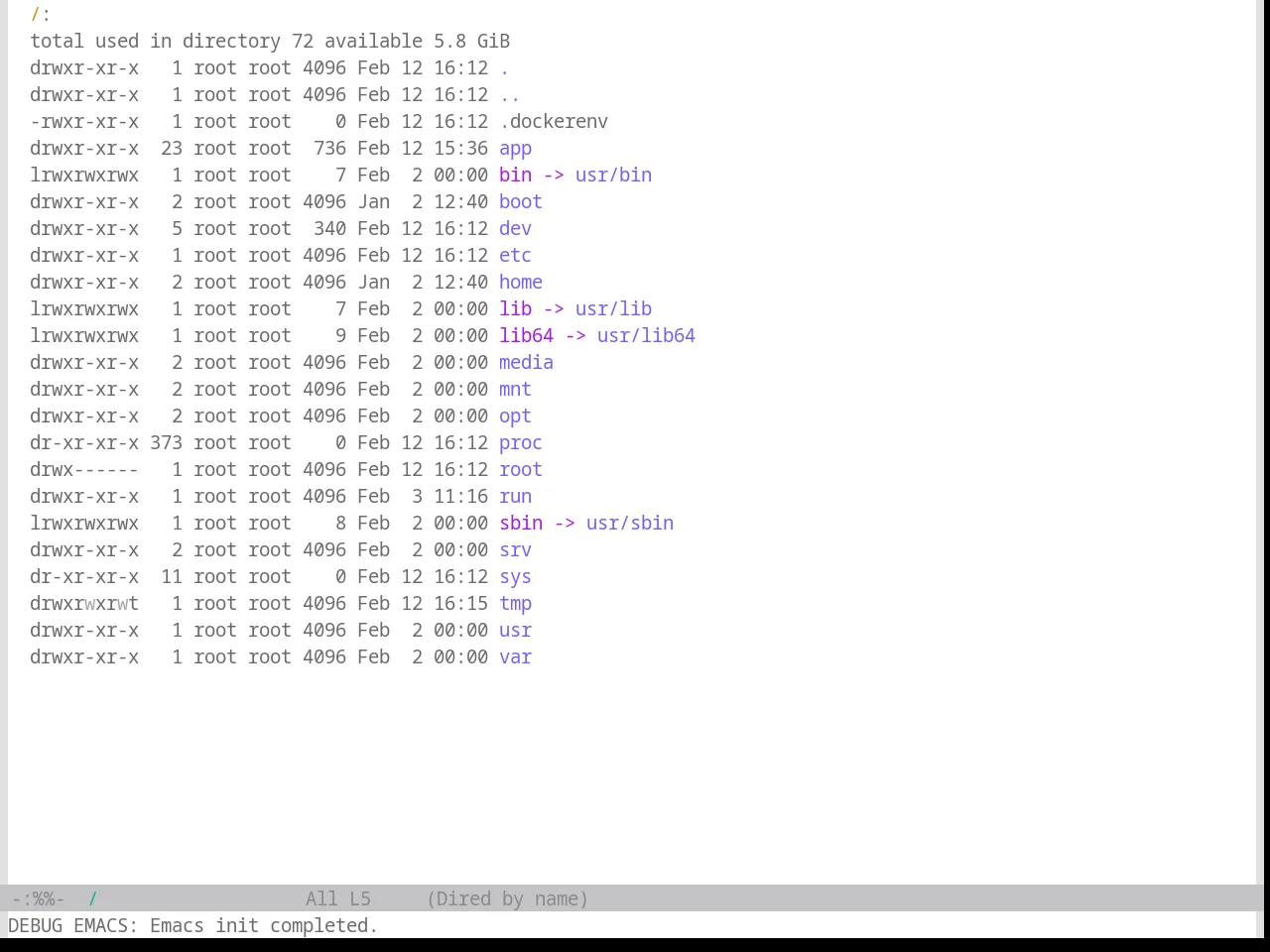This screenshot has width=1270, height=952.
Task: Click link count 373 in proc row
Action: (x=166, y=443)
